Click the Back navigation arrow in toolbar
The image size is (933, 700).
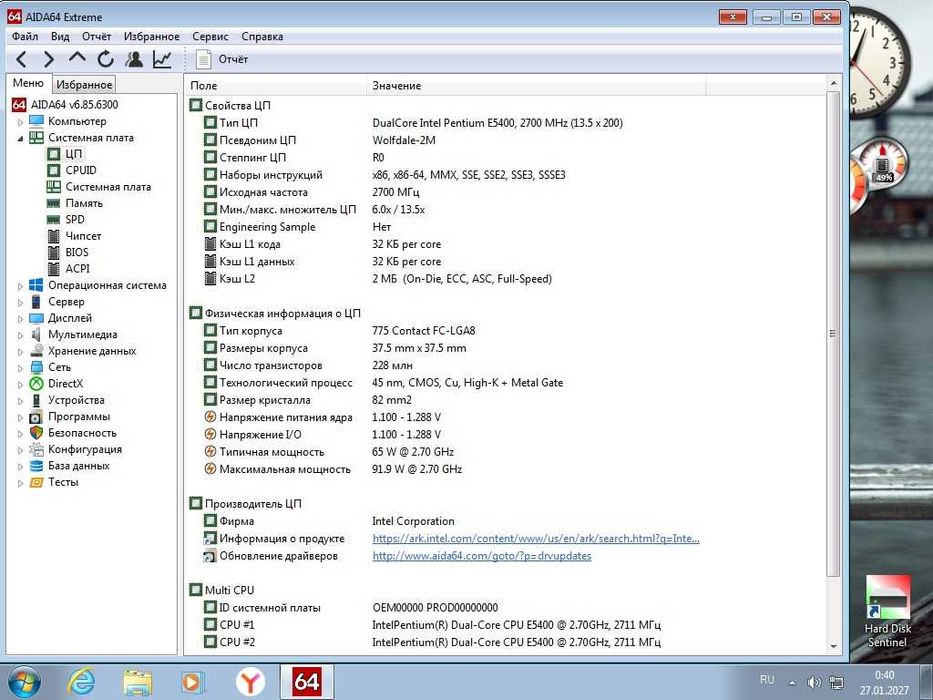(21, 60)
